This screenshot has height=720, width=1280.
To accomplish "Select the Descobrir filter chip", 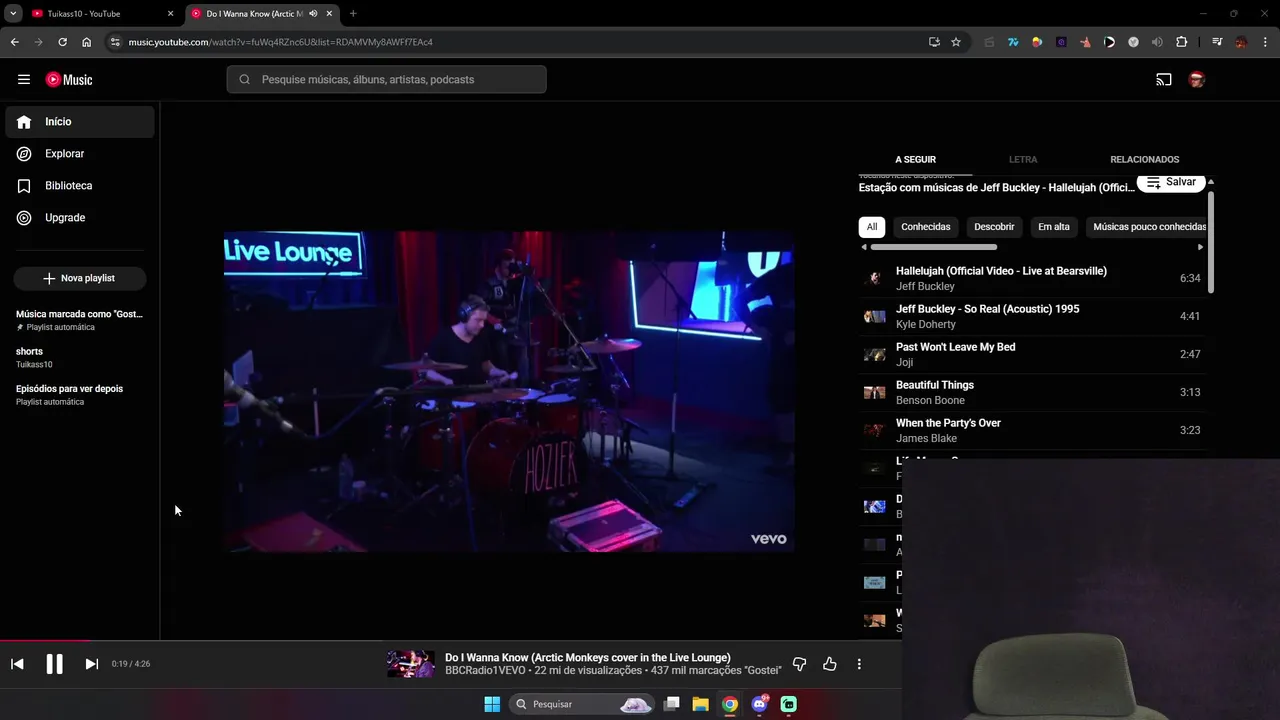I will tap(994, 227).
